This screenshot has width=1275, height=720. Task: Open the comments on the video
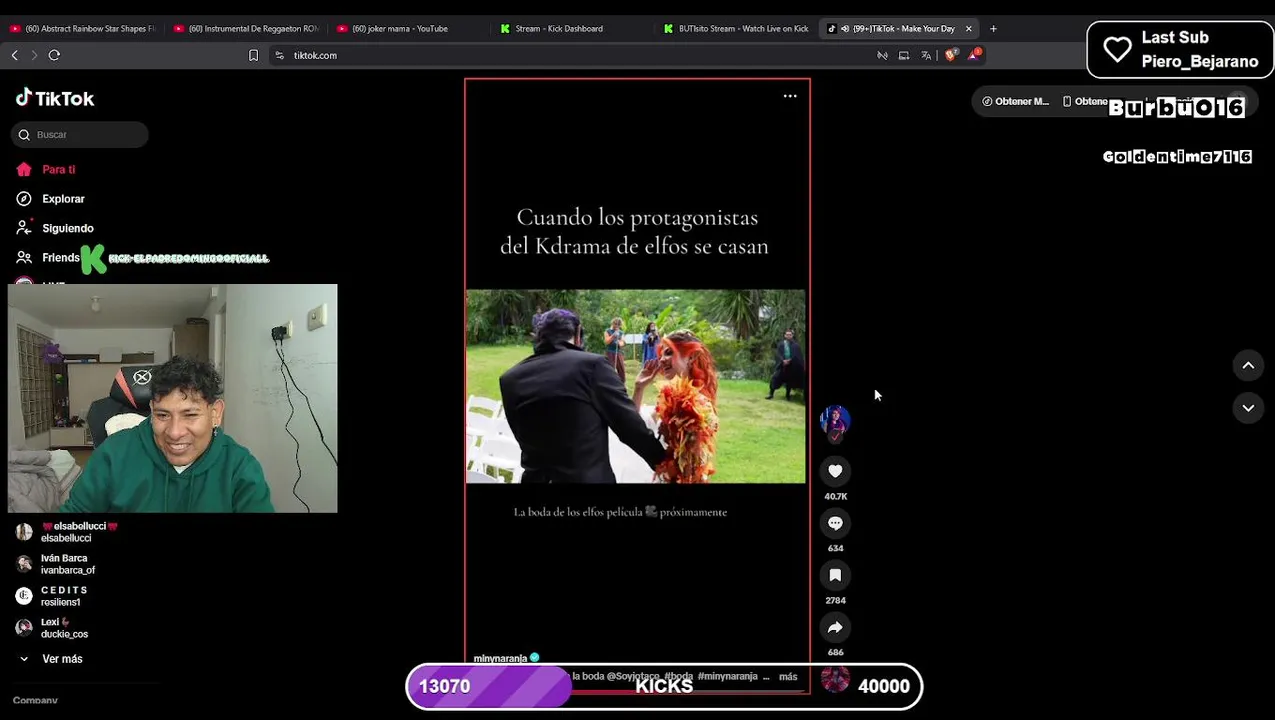(835, 523)
